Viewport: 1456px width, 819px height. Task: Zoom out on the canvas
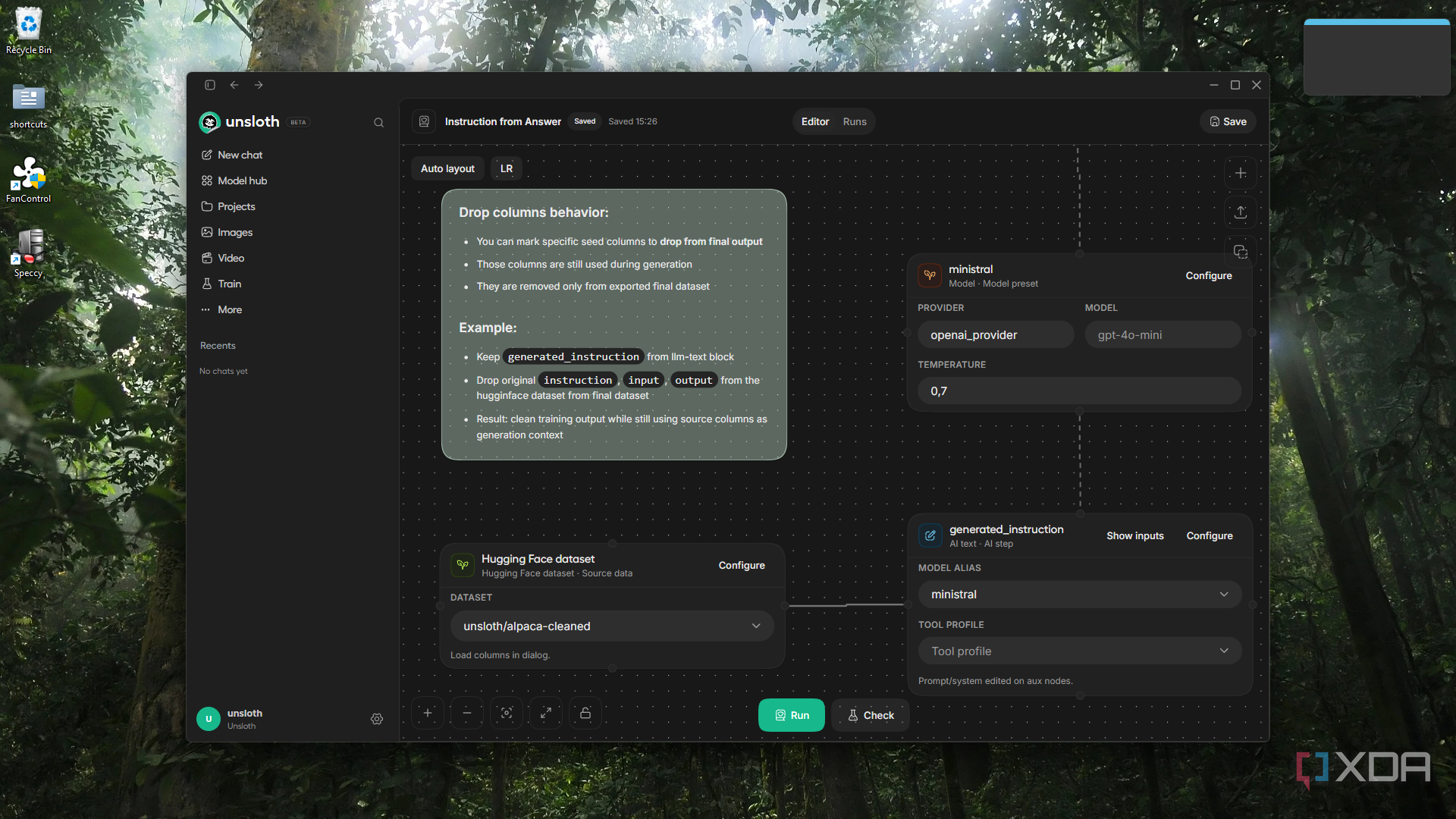click(x=467, y=713)
